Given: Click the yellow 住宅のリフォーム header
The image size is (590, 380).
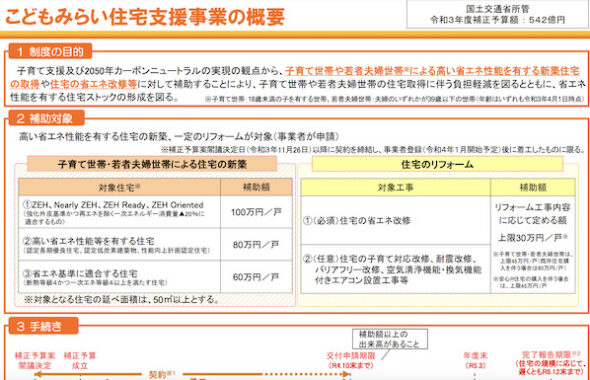Looking at the screenshot, I should (x=437, y=164).
